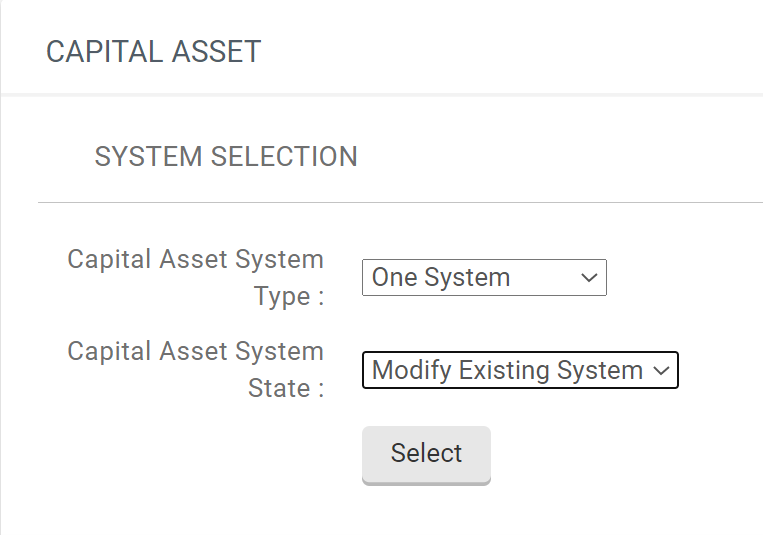763x535 pixels.
Task: Open the Capital Asset System Type dropdown
Action: [x=484, y=277]
